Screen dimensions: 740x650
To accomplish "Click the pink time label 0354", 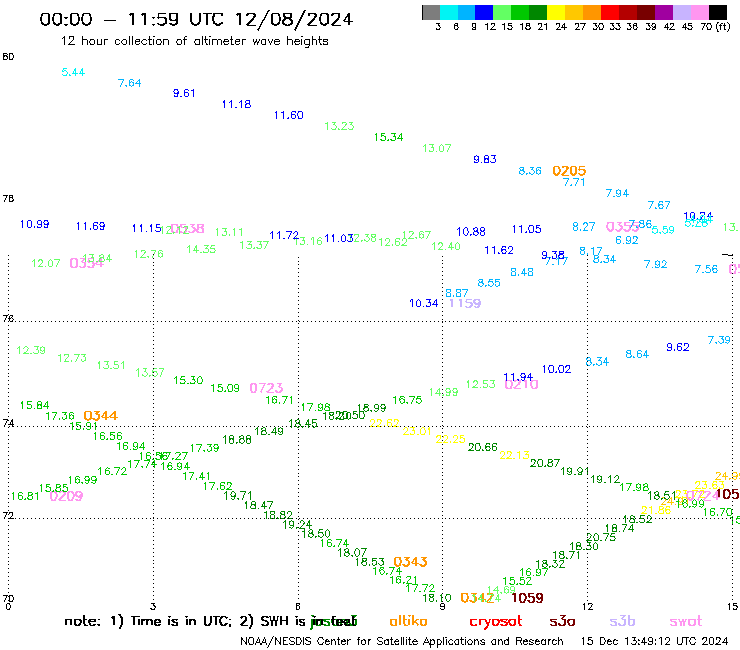I will pyautogui.click(x=86, y=263).
